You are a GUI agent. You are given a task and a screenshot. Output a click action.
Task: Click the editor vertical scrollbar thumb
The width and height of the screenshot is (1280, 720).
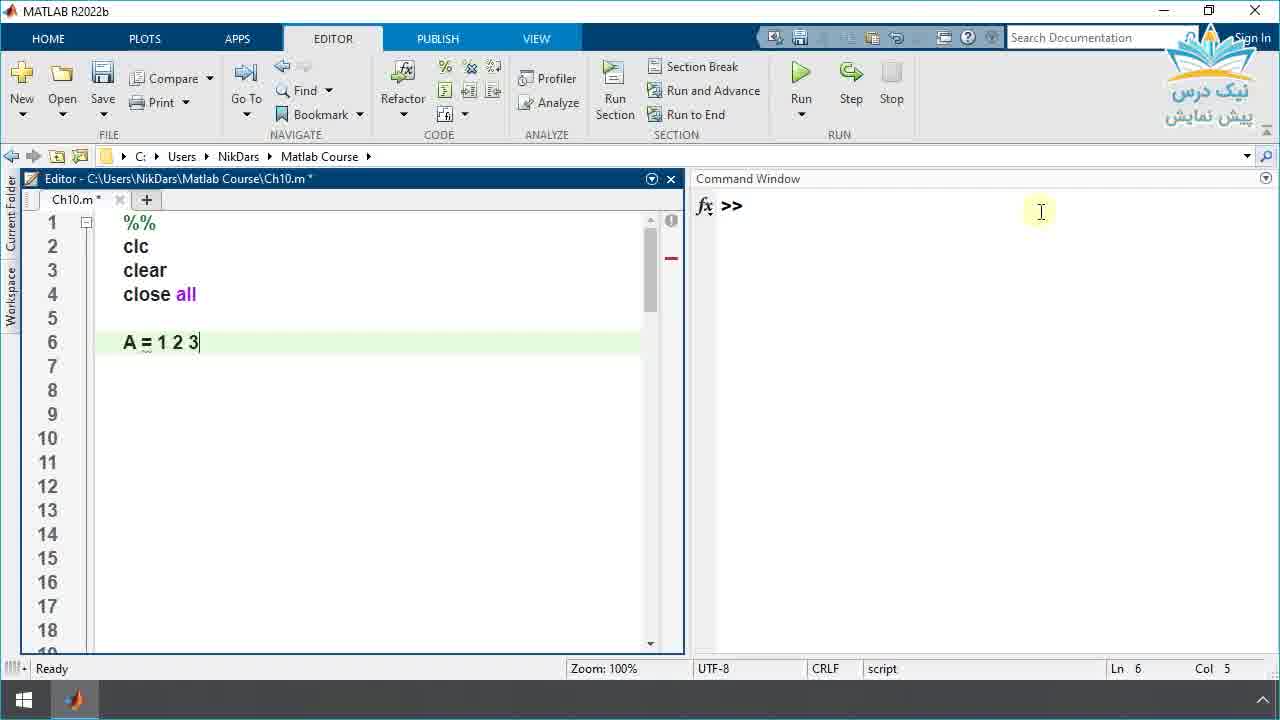point(651,270)
